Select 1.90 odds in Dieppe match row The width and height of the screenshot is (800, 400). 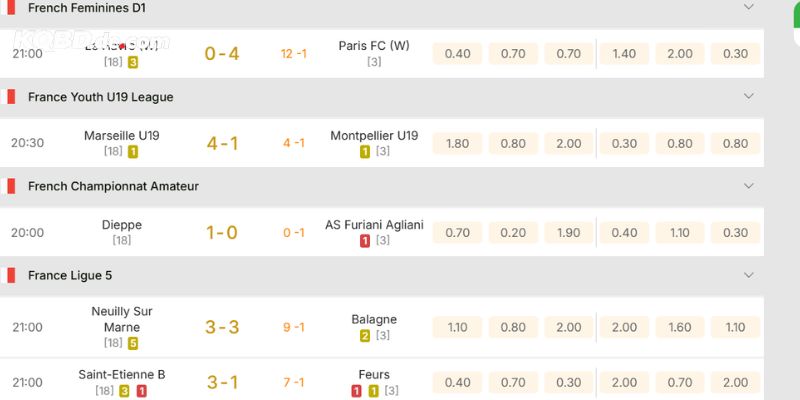pos(568,233)
